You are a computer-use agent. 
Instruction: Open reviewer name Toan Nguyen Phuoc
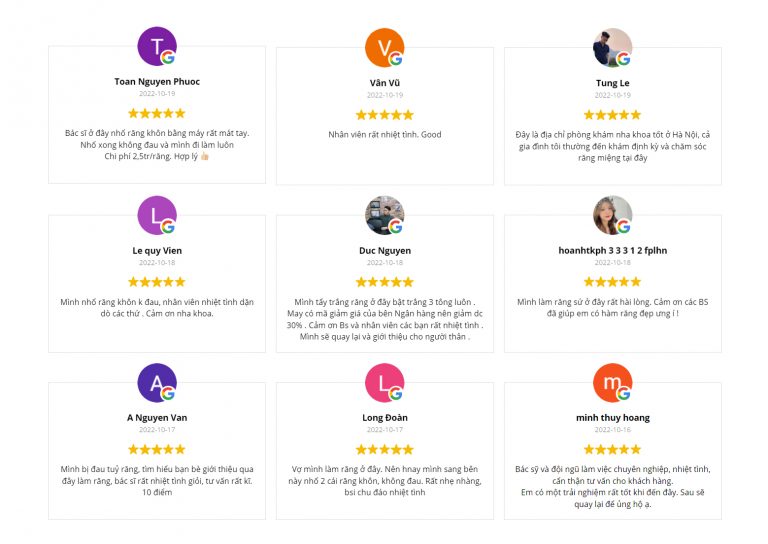(x=157, y=82)
